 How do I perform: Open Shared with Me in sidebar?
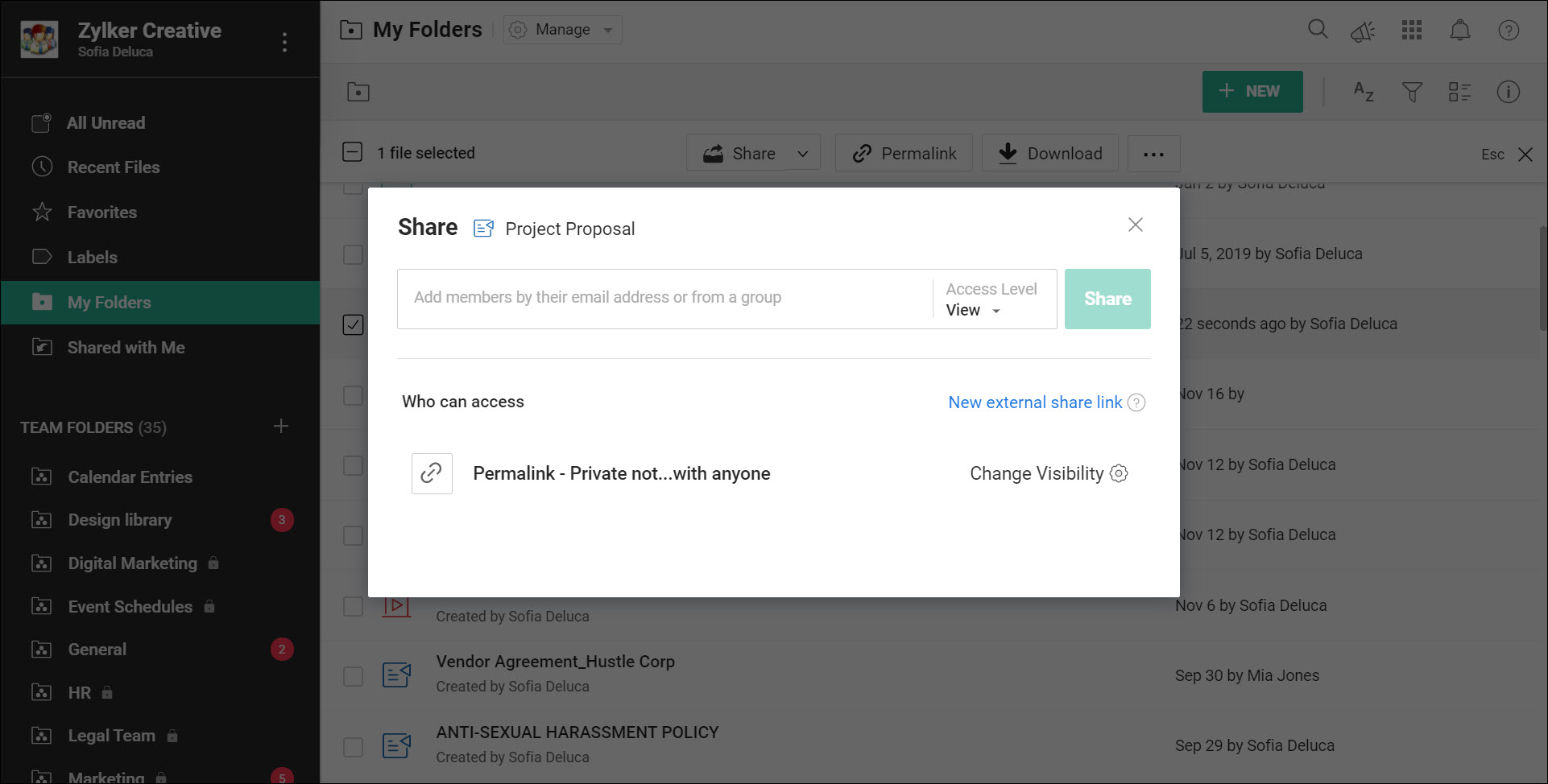[126, 348]
